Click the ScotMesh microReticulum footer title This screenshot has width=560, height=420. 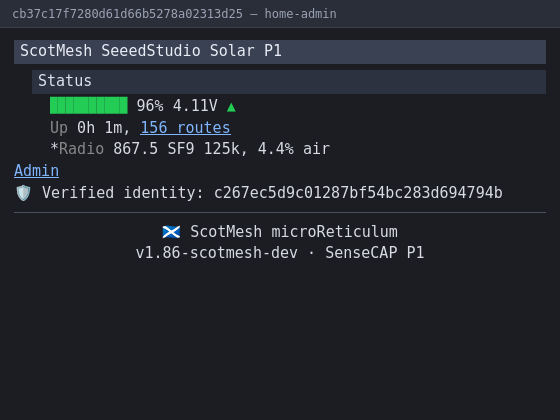(x=294, y=232)
